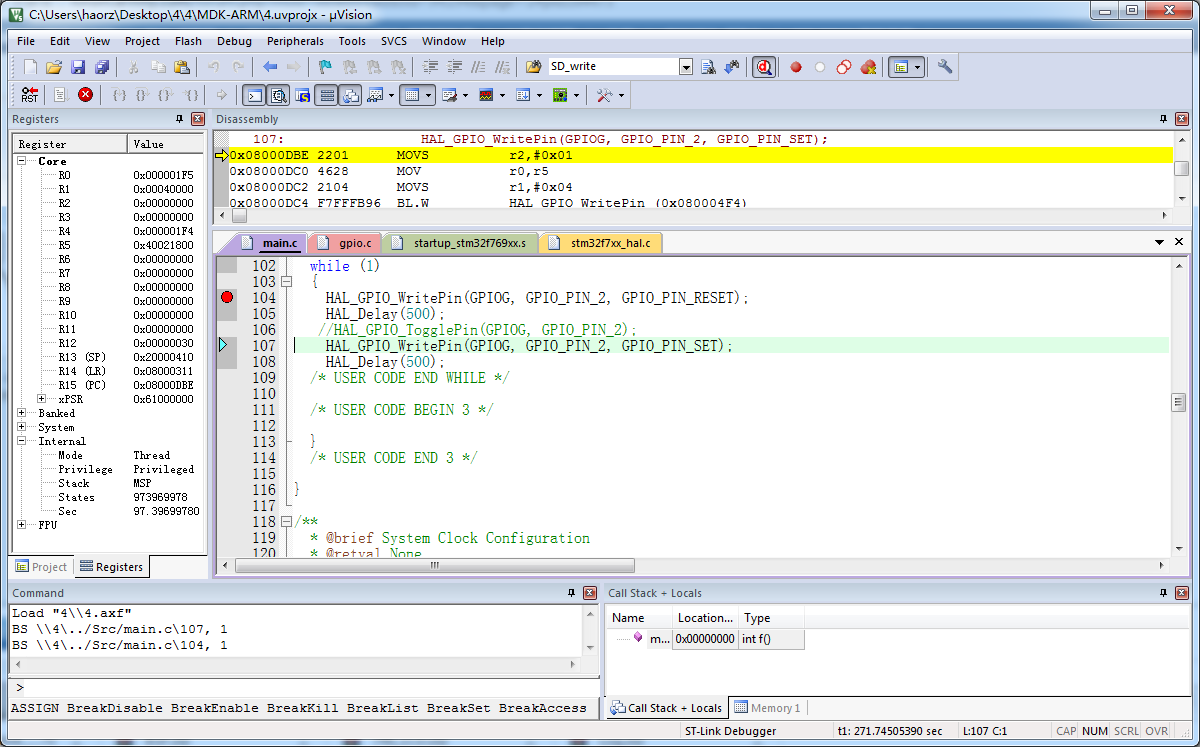Click the command line input field

pyautogui.click(x=302, y=688)
